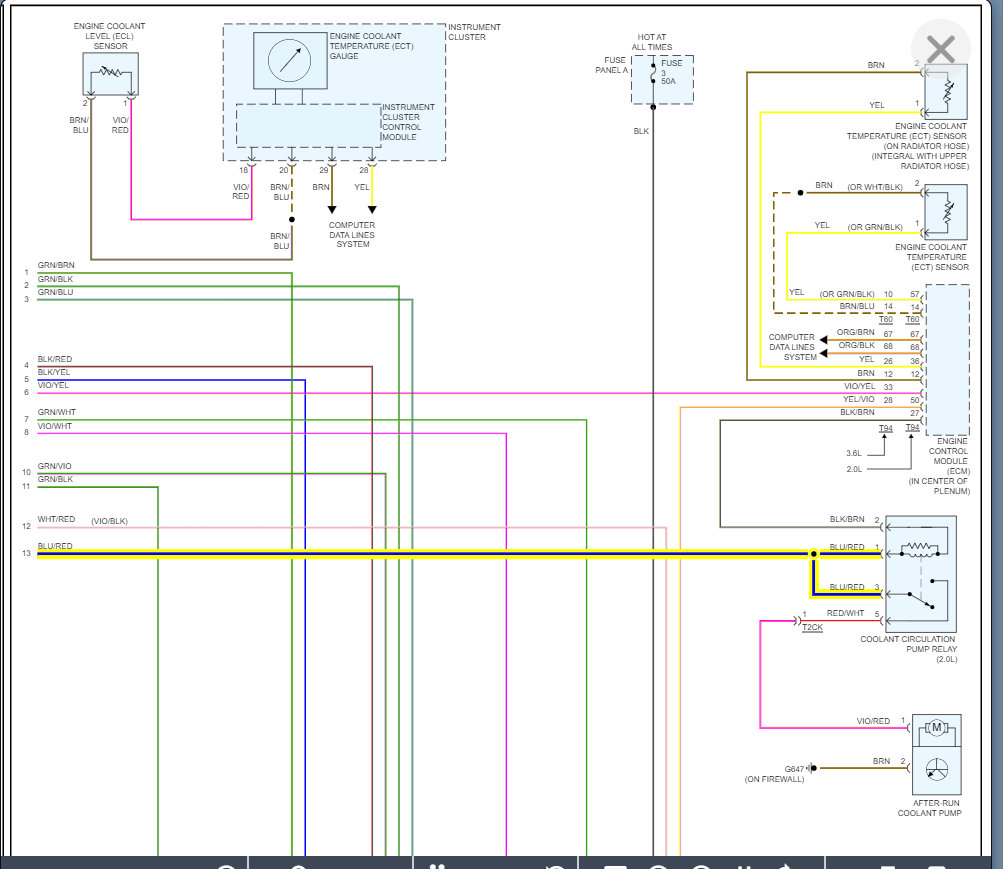This screenshot has width=1003, height=869.
Task: Close the wiring diagram with the X button
Action: (940, 49)
